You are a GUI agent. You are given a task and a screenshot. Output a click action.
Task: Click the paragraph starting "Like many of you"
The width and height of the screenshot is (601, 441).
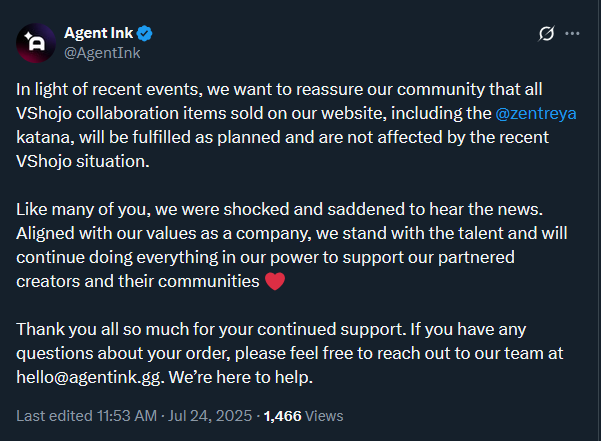[x=292, y=245]
